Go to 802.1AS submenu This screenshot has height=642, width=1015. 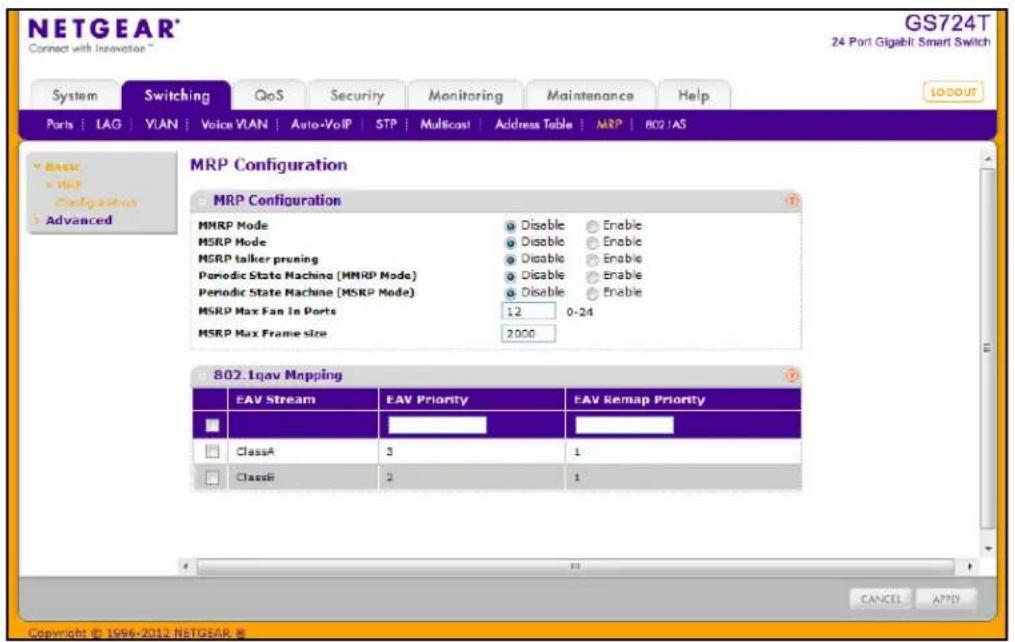[x=665, y=124]
